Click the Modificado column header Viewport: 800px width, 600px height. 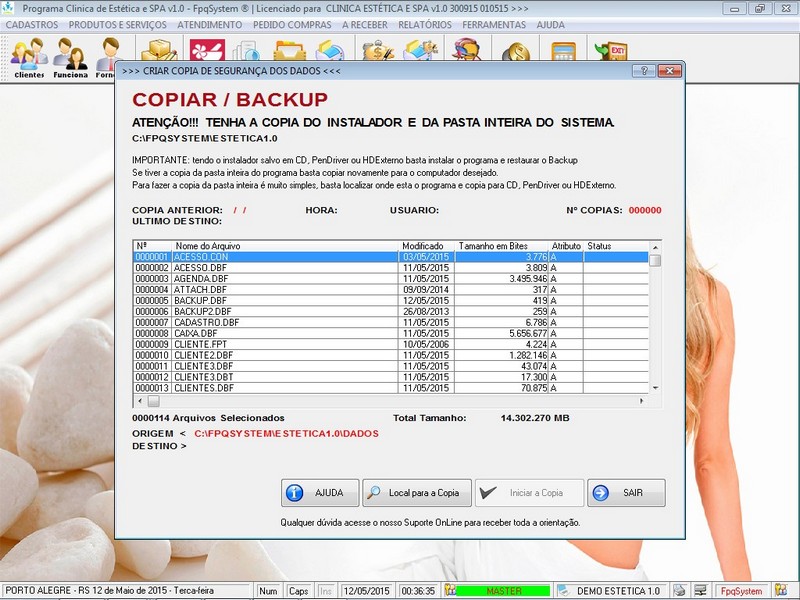click(427, 246)
